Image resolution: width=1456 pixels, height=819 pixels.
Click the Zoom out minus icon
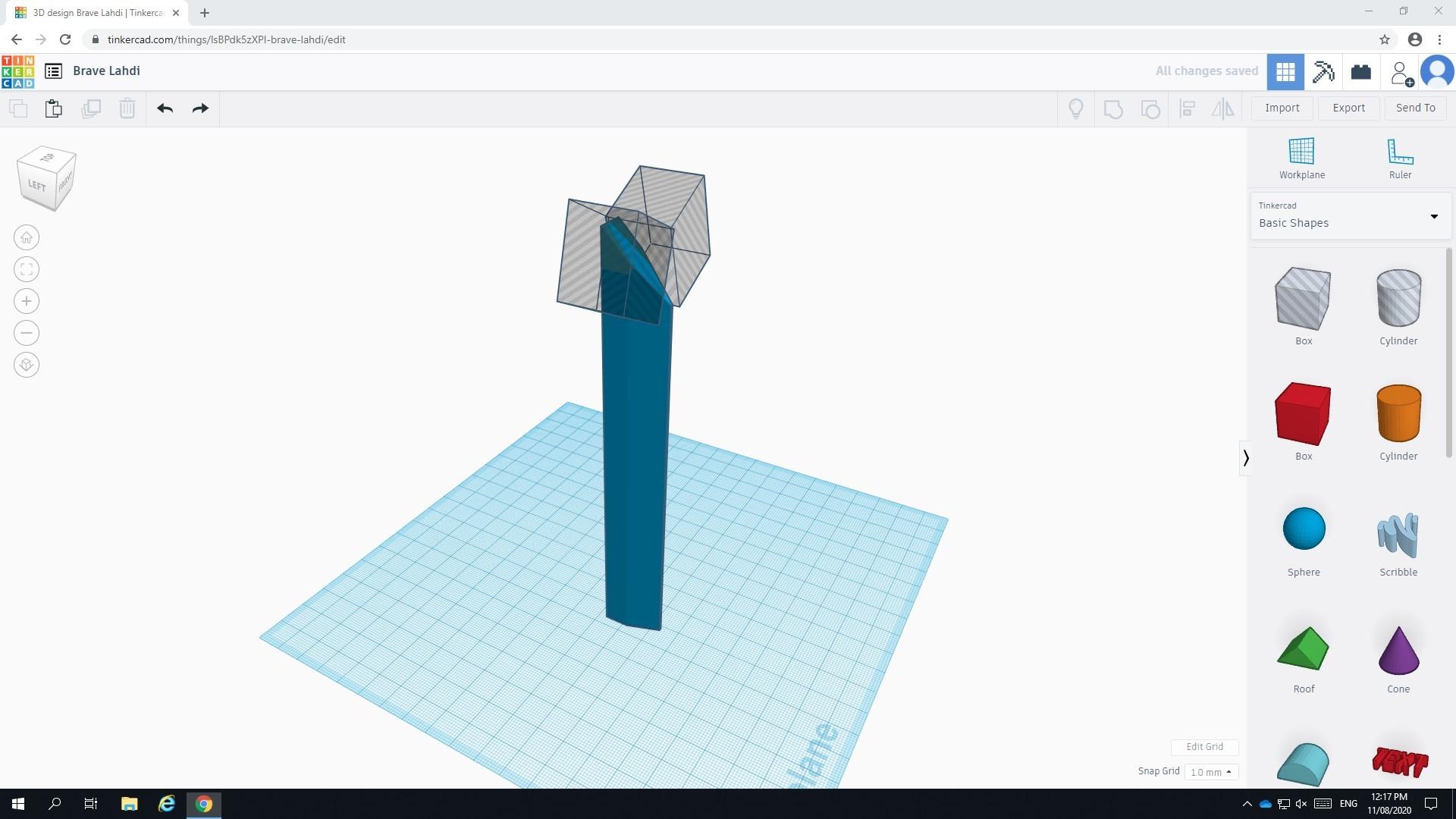tap(27, 334)
